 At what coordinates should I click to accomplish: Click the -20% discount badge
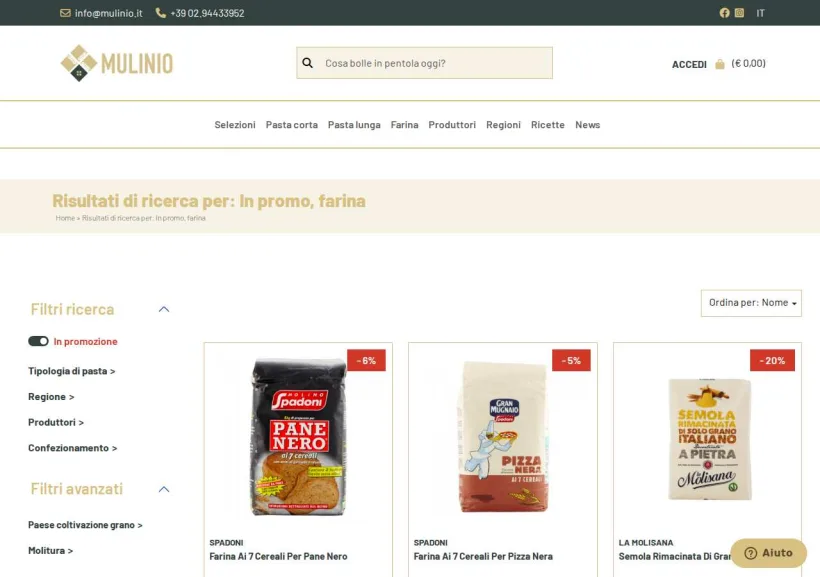(x=772, y=360)
